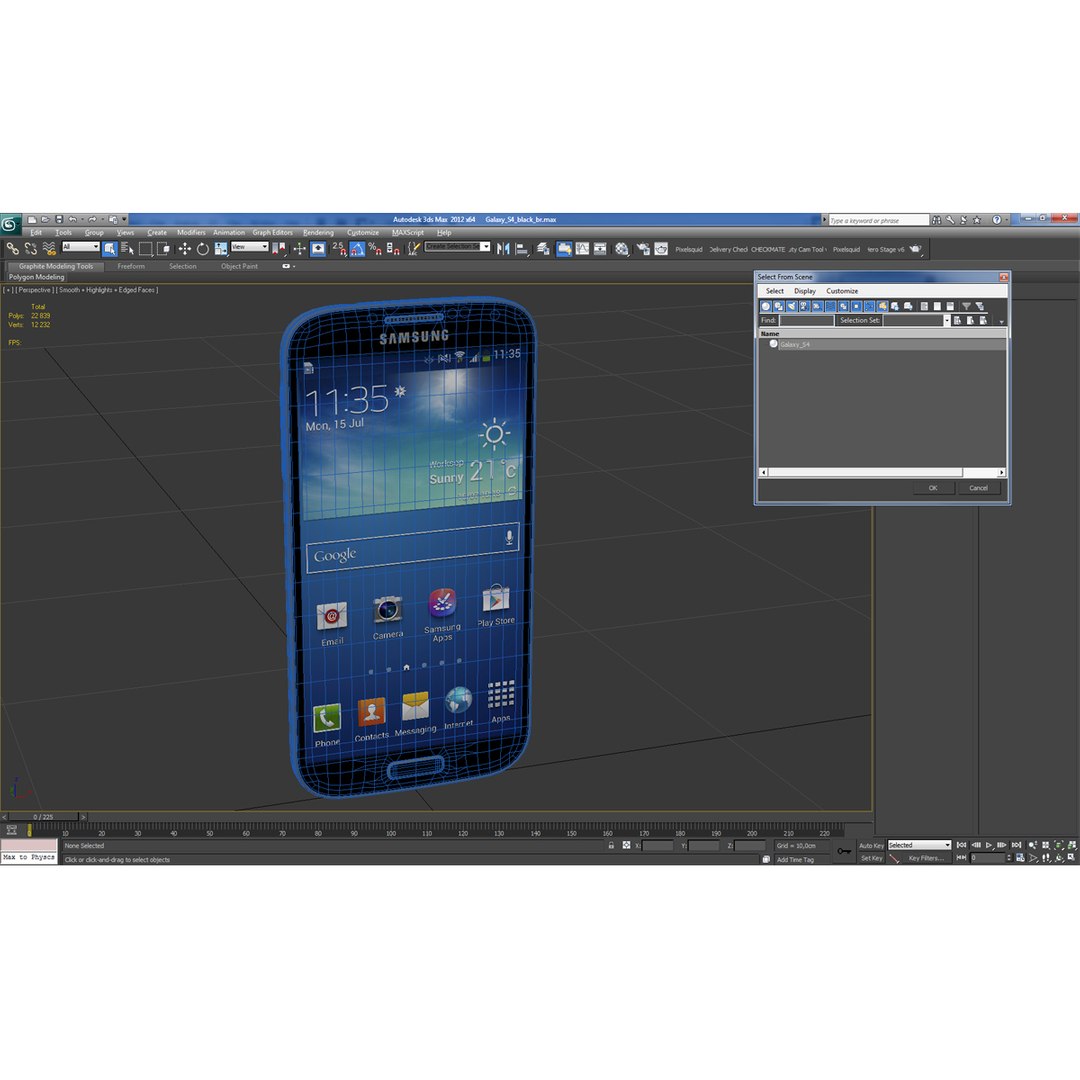Open the Modifiers menu
This screenshot has height=1080, width=1080.
[x=191, y=233]
